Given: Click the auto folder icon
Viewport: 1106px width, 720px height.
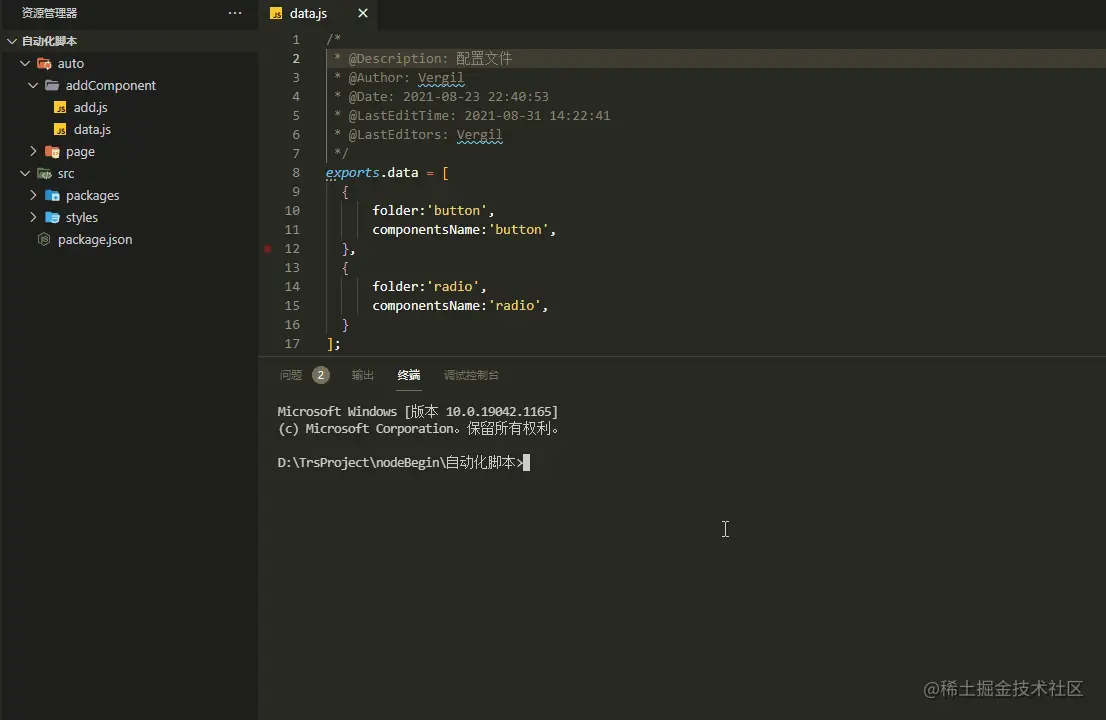Looking at the screenshot, I should pyautogui.click(x=44, y=64).
